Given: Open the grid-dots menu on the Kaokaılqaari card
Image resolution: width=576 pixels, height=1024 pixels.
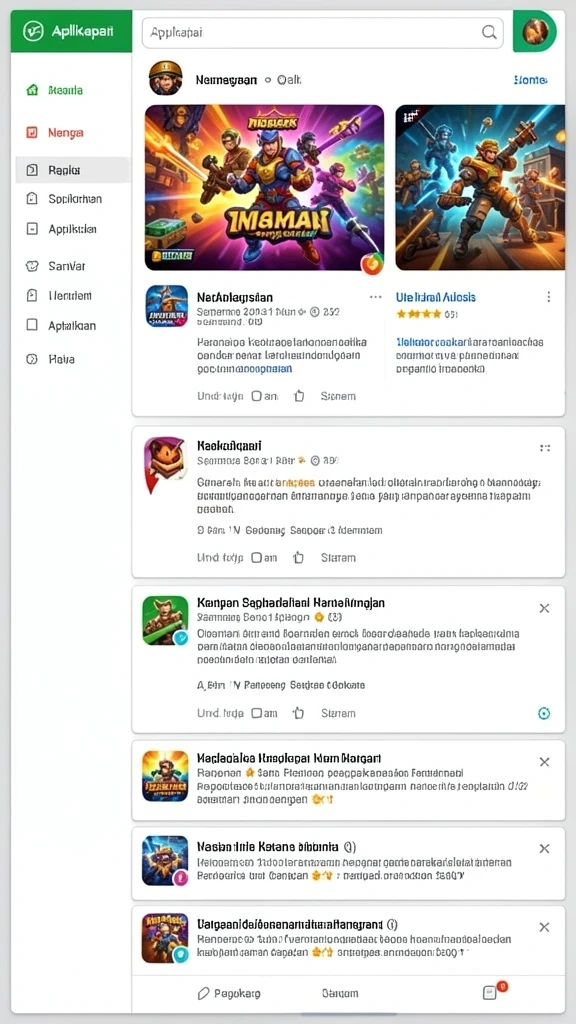Looking at the screenshot, I should 545,448.
